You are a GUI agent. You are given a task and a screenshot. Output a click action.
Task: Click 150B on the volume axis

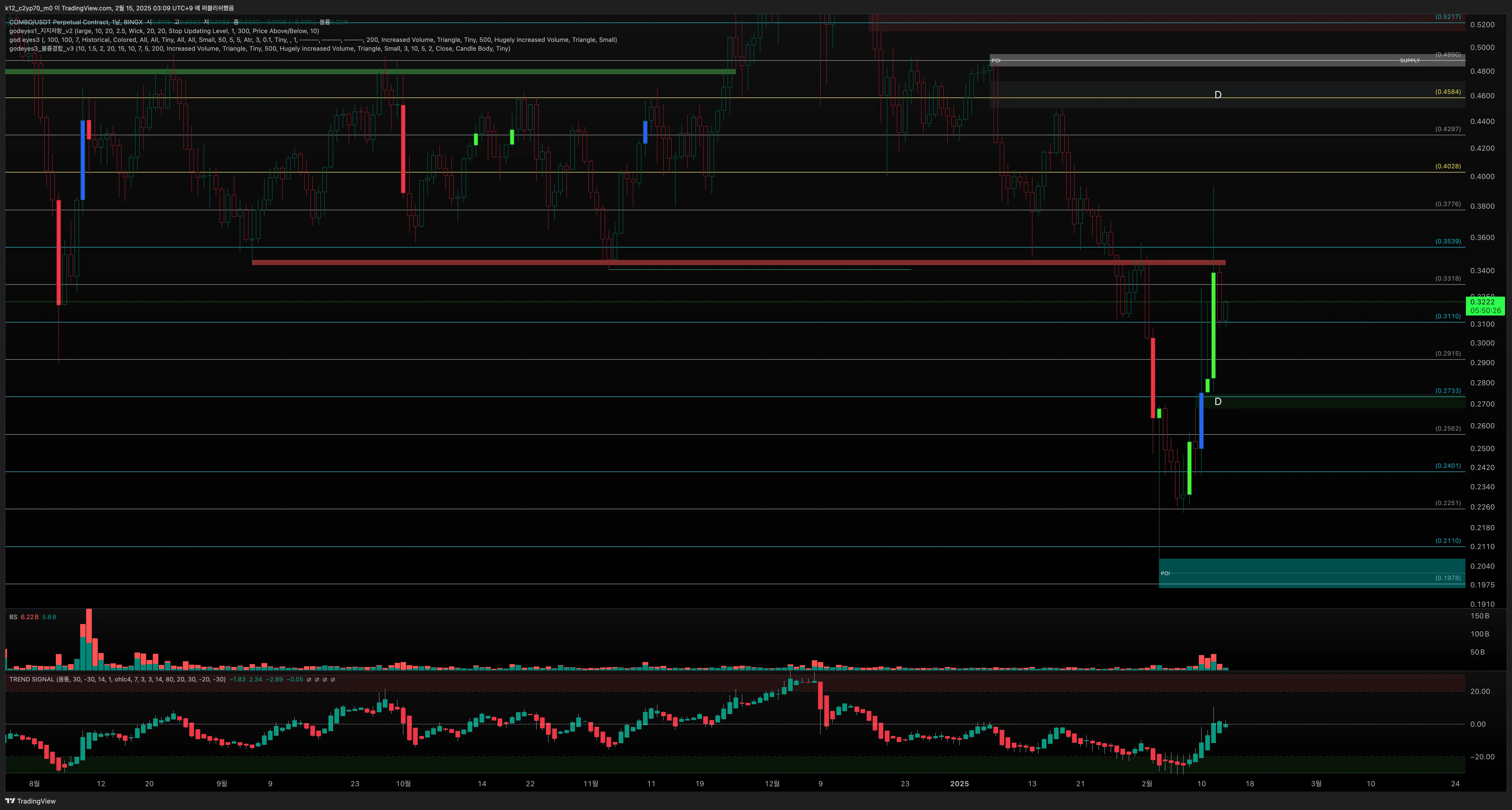tap(1480, 616)
